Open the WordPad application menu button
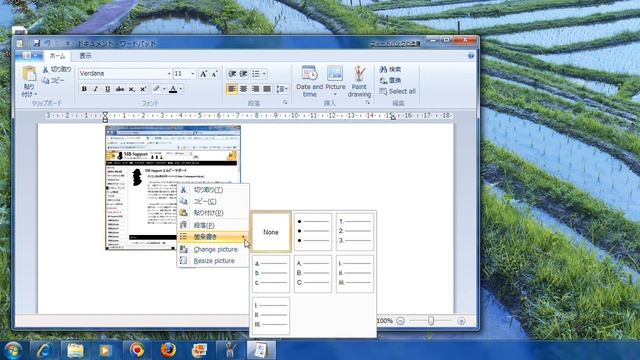 [x=29, y=56]
